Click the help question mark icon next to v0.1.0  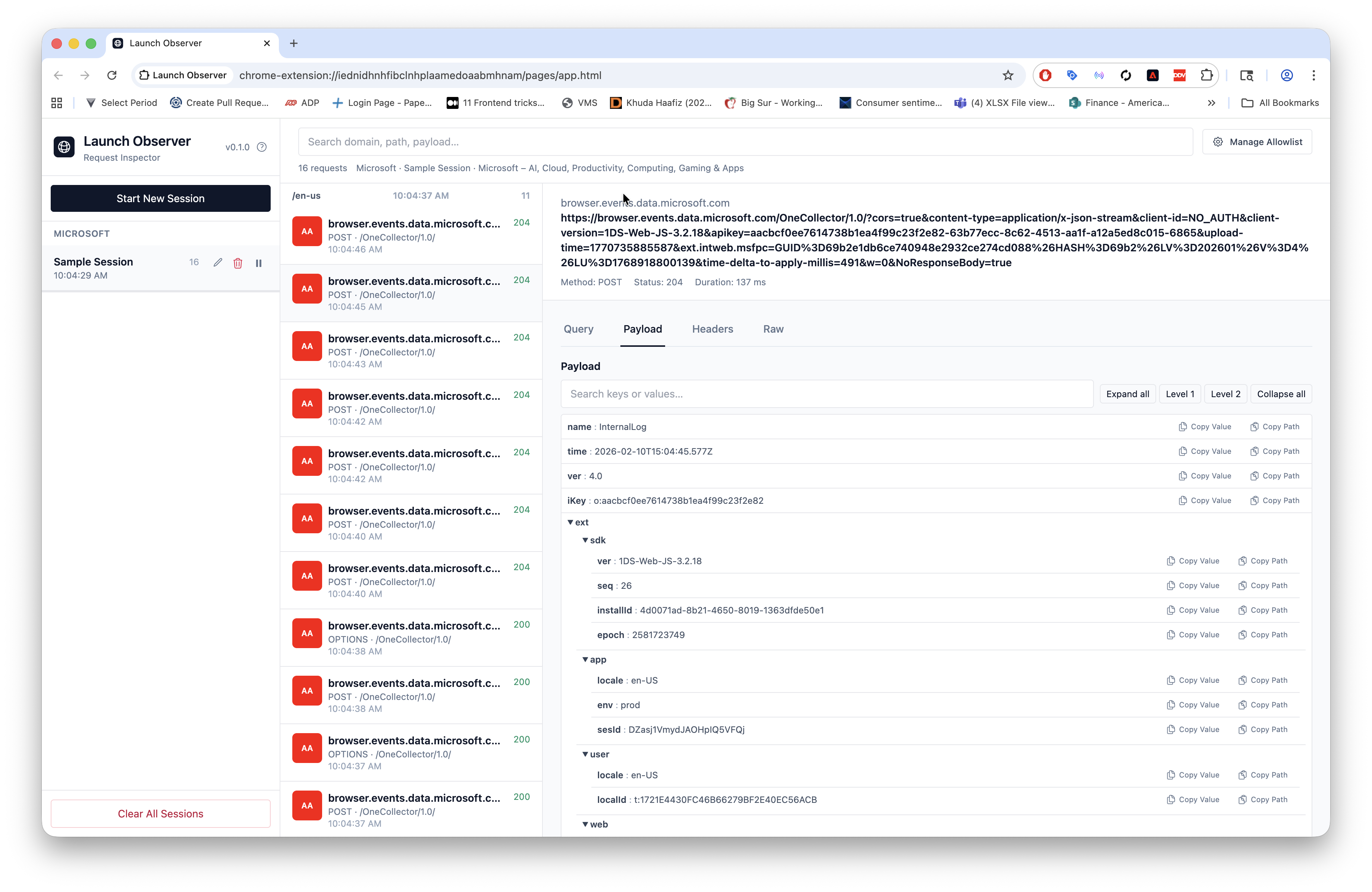click(x=262, y=147)
